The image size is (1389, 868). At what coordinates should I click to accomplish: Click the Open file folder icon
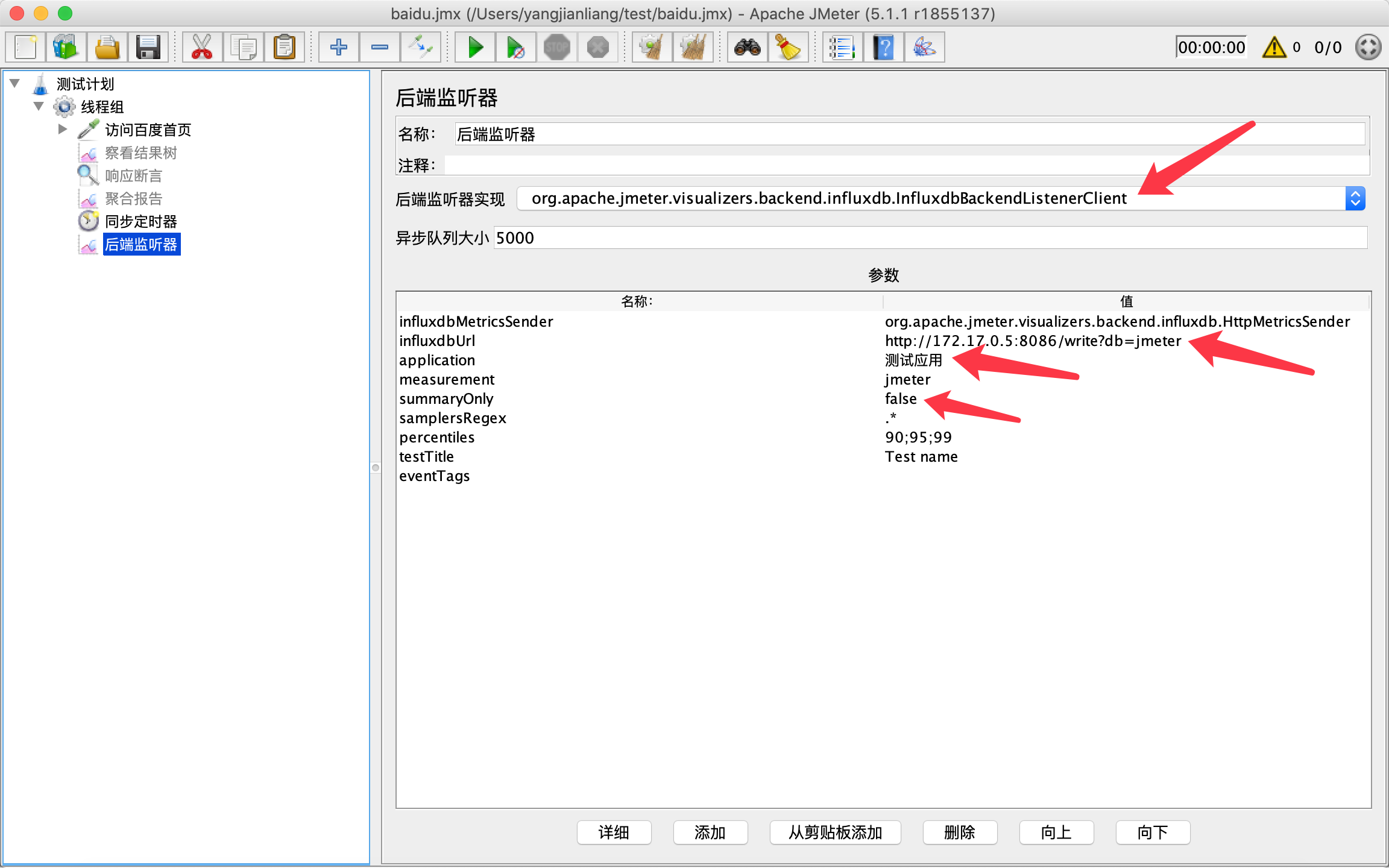(x=107, y=47)
